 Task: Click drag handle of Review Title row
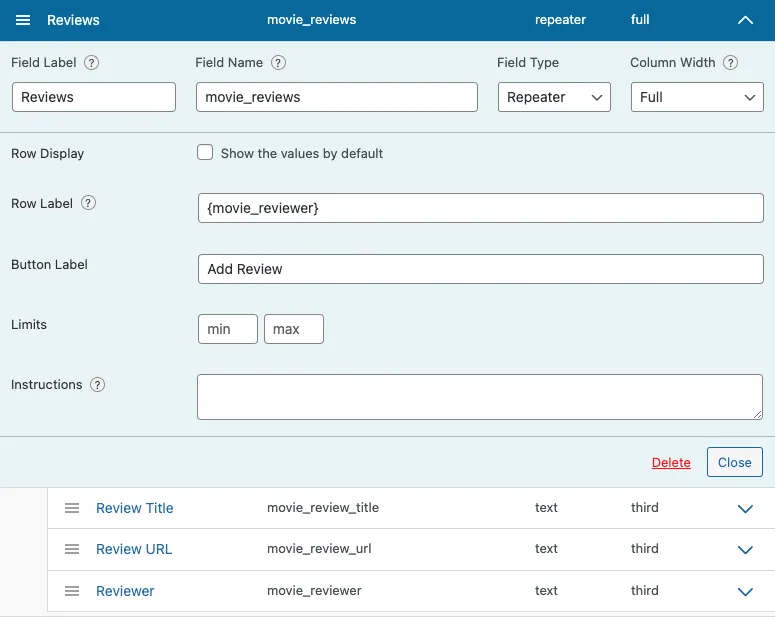click(72, 508)
